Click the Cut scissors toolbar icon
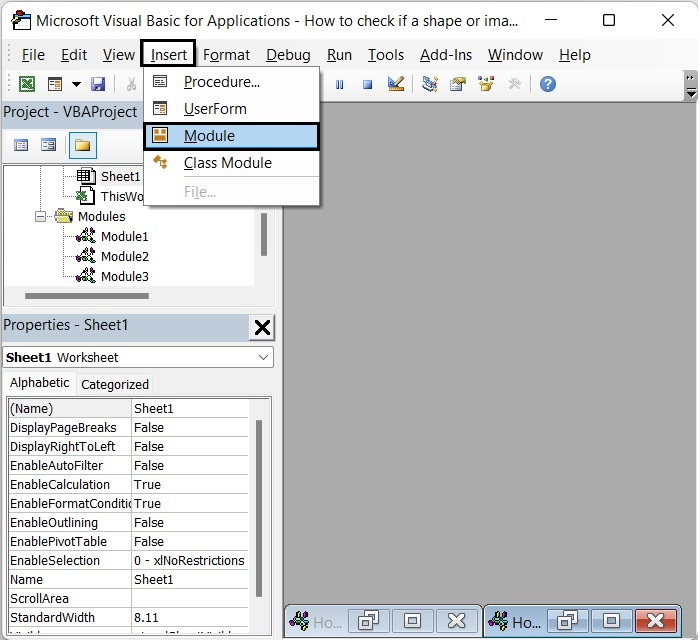Image resolution: width=700 pixels, height=642 pixels. point(131,84)
